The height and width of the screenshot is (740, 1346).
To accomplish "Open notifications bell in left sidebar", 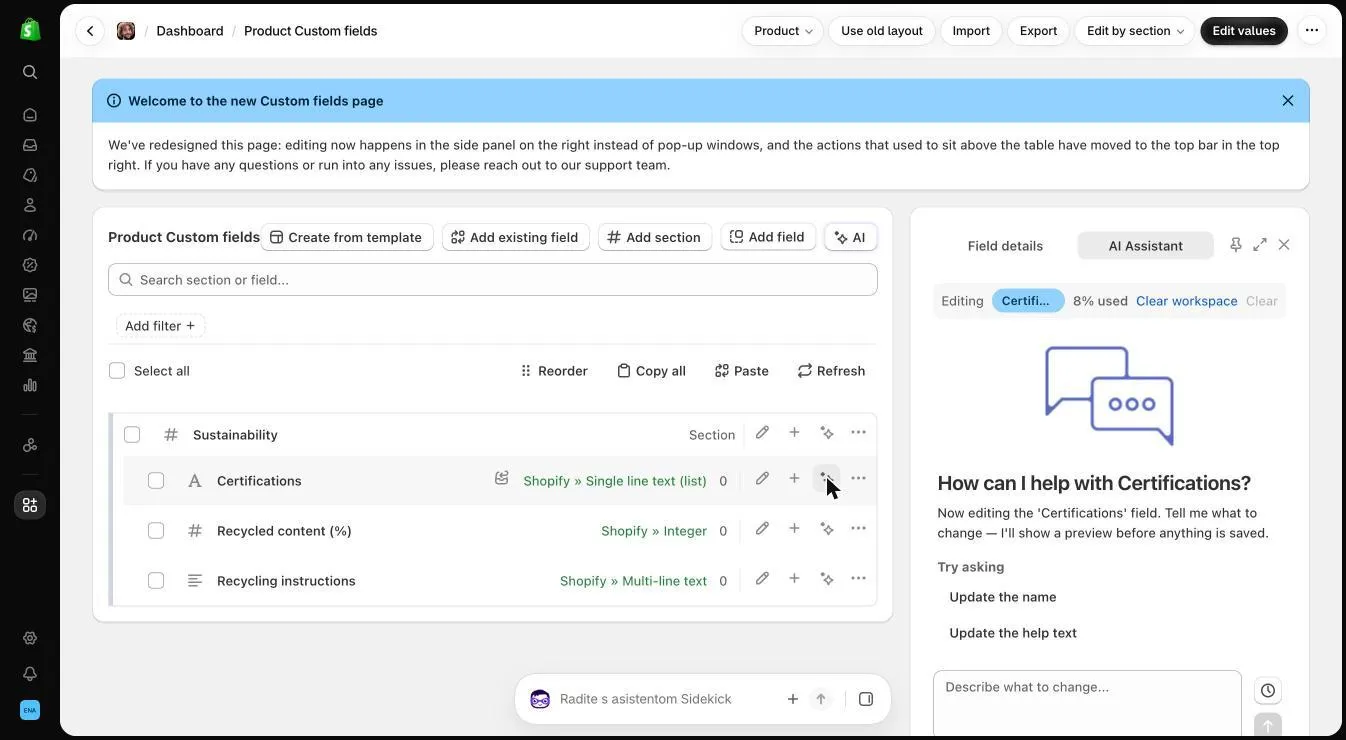I will [x=30, y=674].
